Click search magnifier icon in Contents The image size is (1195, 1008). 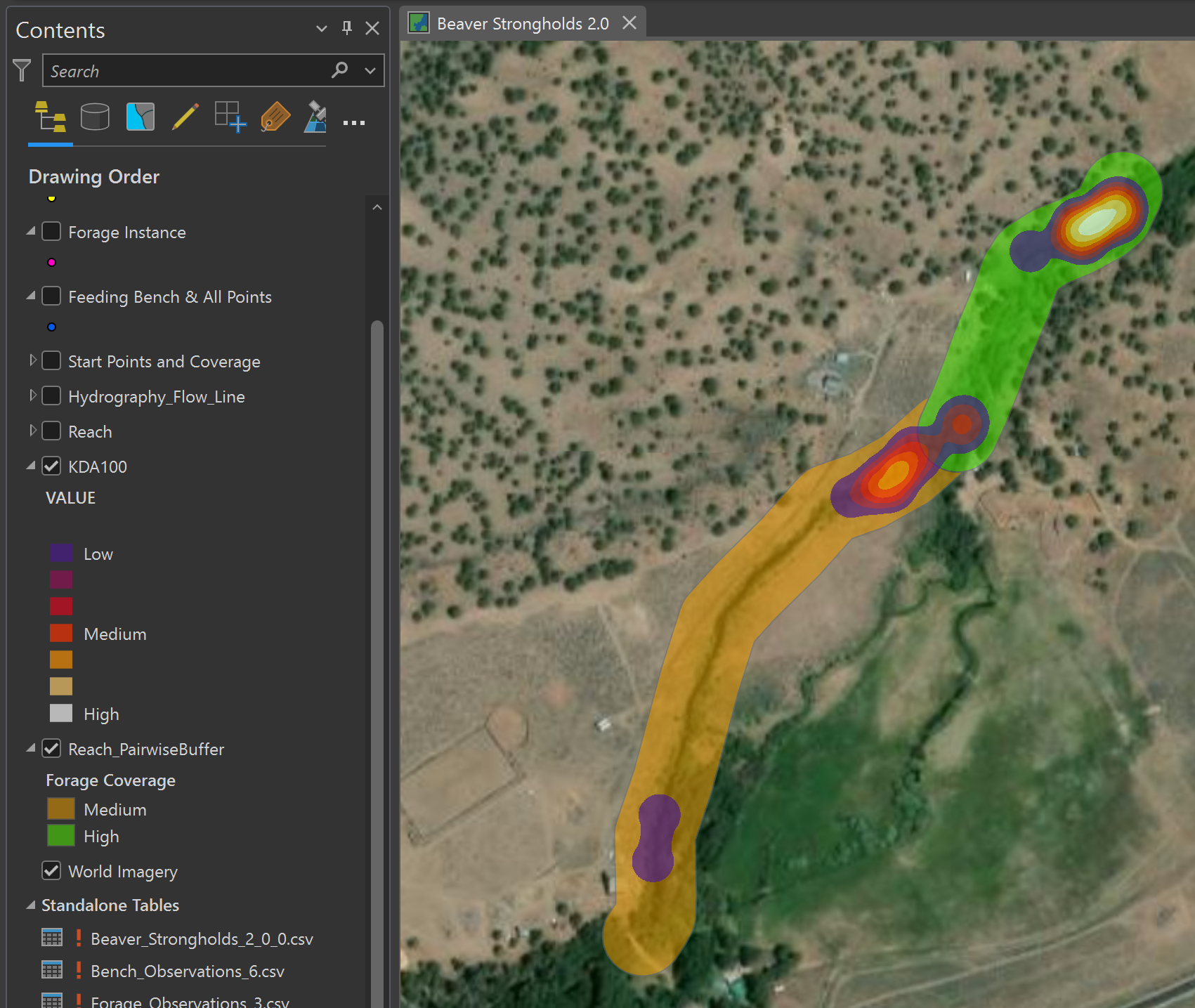pos(340,70)
